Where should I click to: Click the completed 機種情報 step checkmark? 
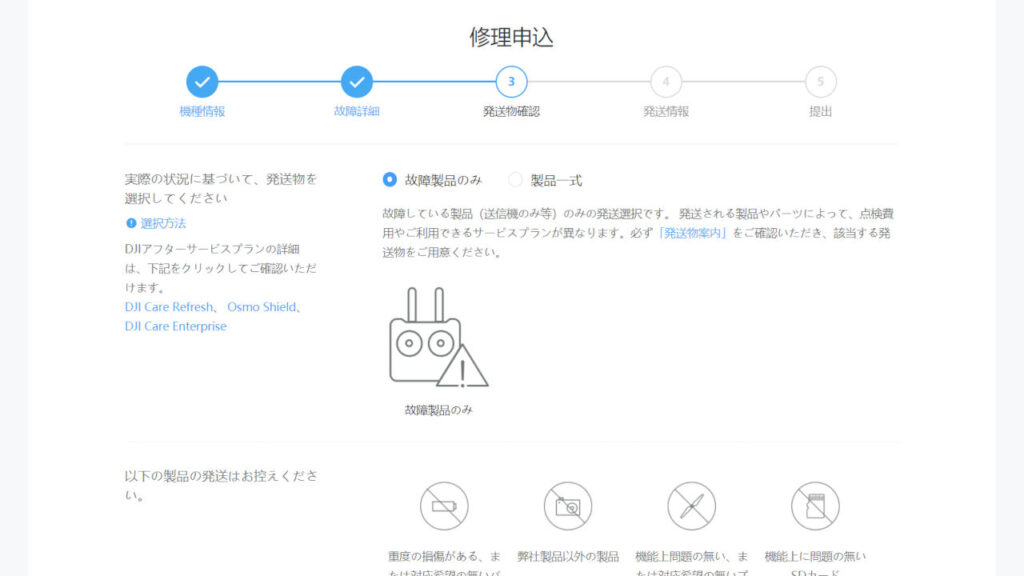click(202, 82)
